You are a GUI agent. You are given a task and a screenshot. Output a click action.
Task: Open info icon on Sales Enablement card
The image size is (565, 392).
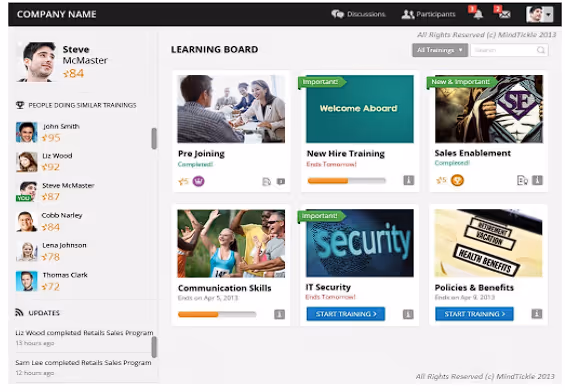(537, 180)
